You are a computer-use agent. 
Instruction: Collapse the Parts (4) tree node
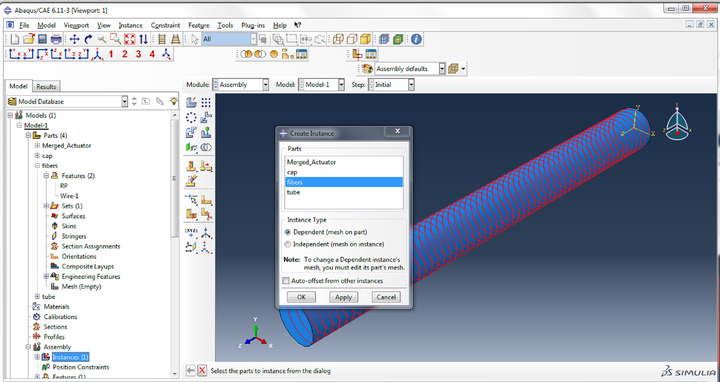[x=28, y=135]
